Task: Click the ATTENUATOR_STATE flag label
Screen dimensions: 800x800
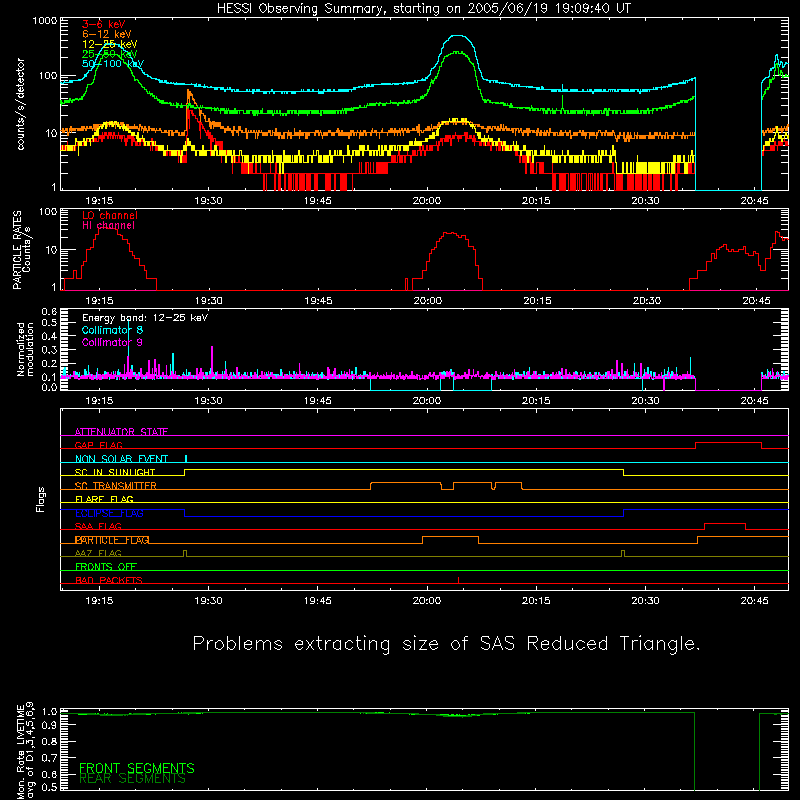Action: [121, 432]
